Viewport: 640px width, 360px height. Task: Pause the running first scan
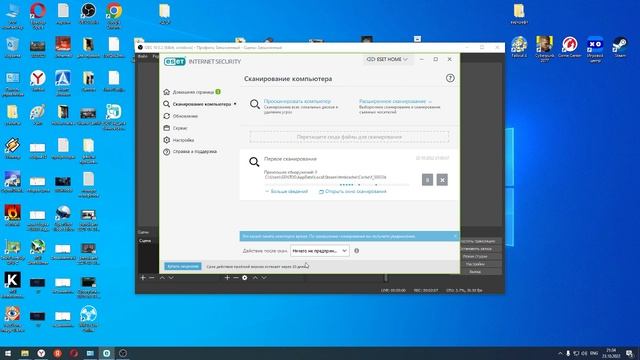click(x=427, y=180)
